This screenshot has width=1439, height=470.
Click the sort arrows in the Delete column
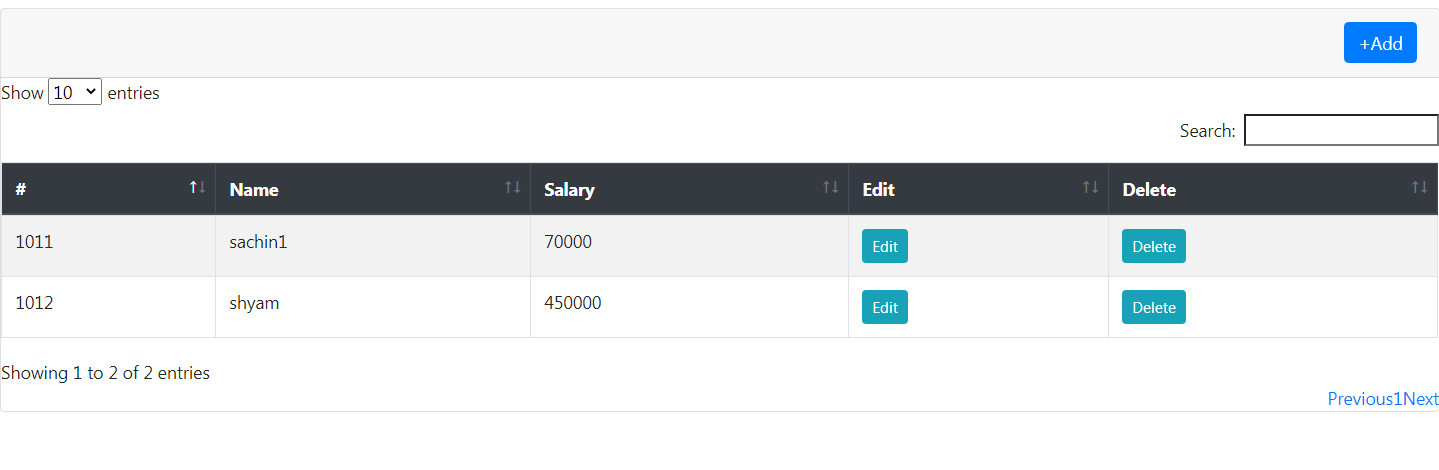pyautogui.click(x=1419, y=187)
